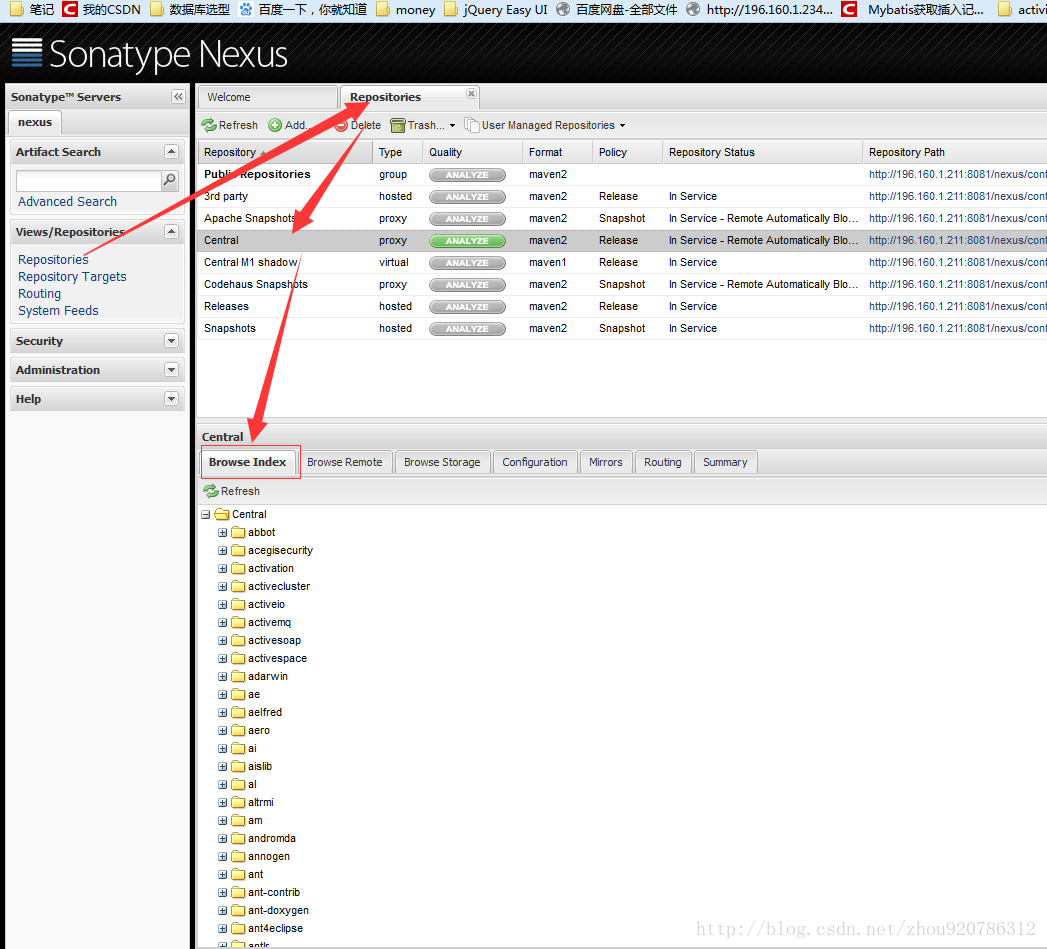Open the Advanced Search link

67,201
